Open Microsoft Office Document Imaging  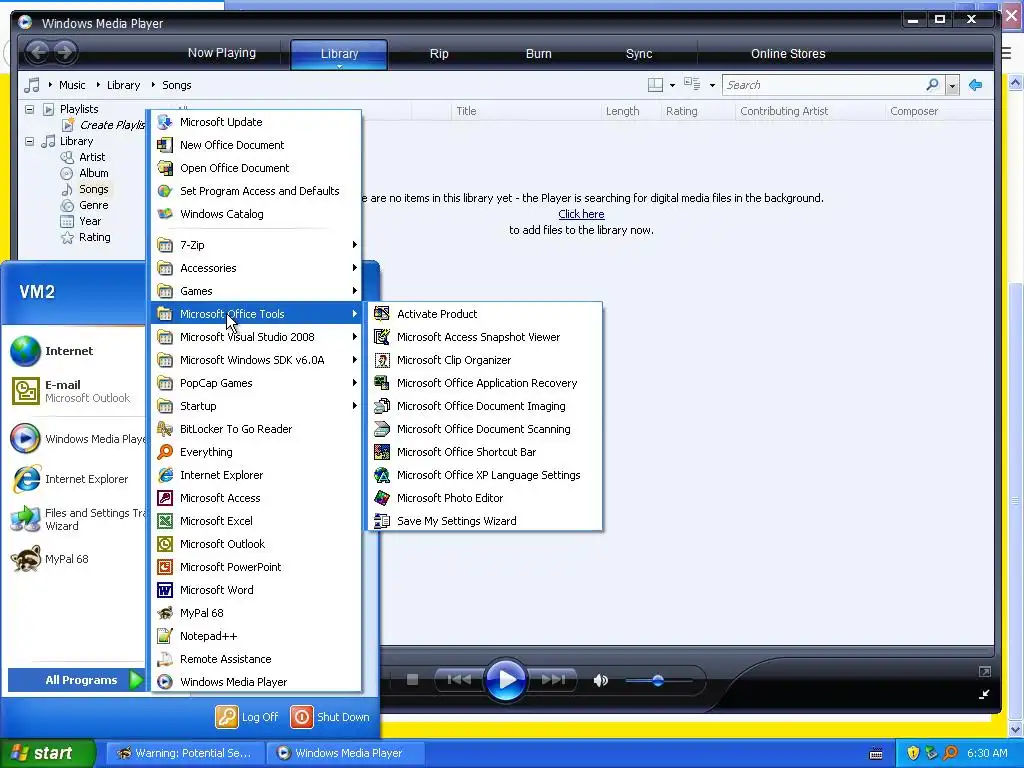pyautogui.click(x=485, y=406)
